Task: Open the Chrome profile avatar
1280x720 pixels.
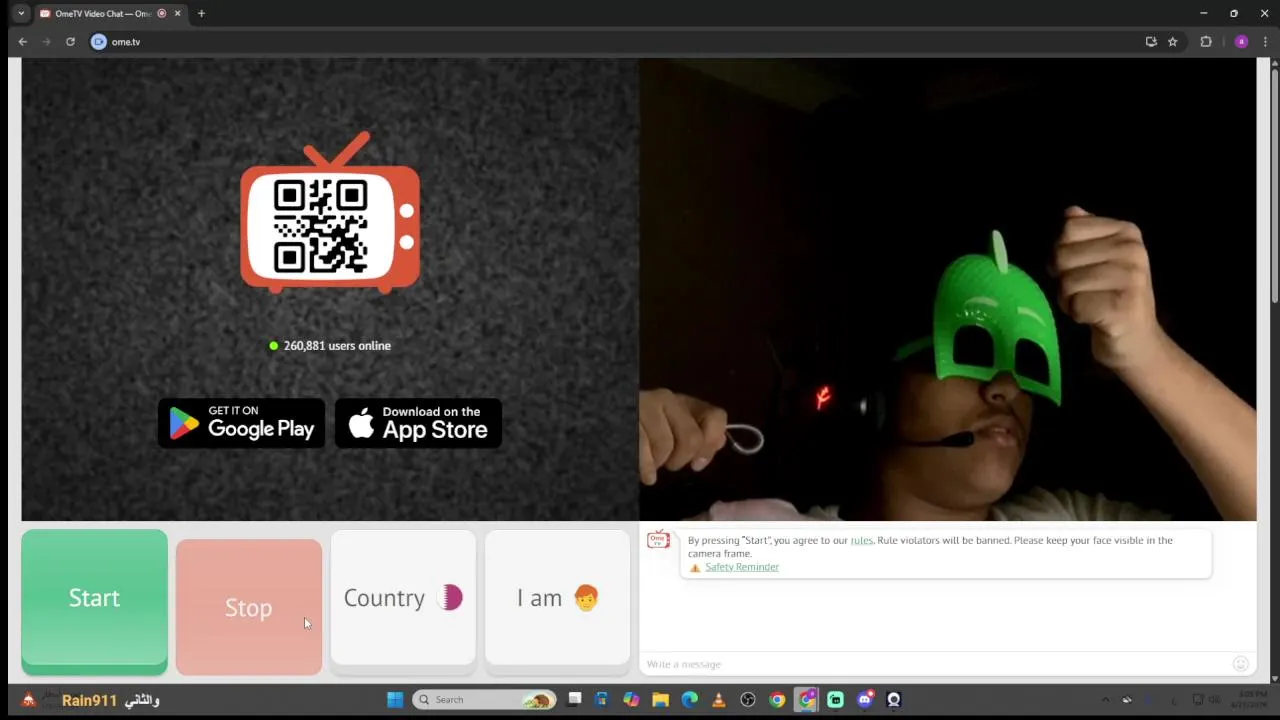Action: [x=1241, y=42]
